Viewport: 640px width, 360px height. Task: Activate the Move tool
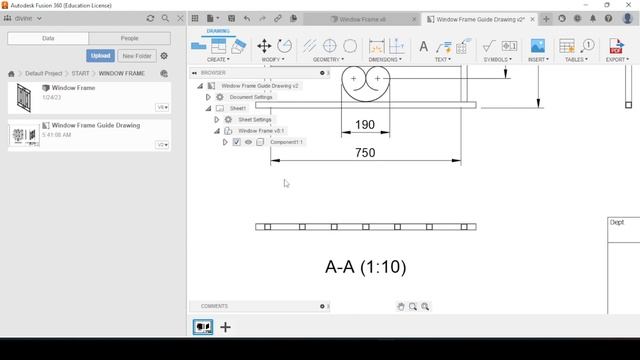tap(264, 46)
